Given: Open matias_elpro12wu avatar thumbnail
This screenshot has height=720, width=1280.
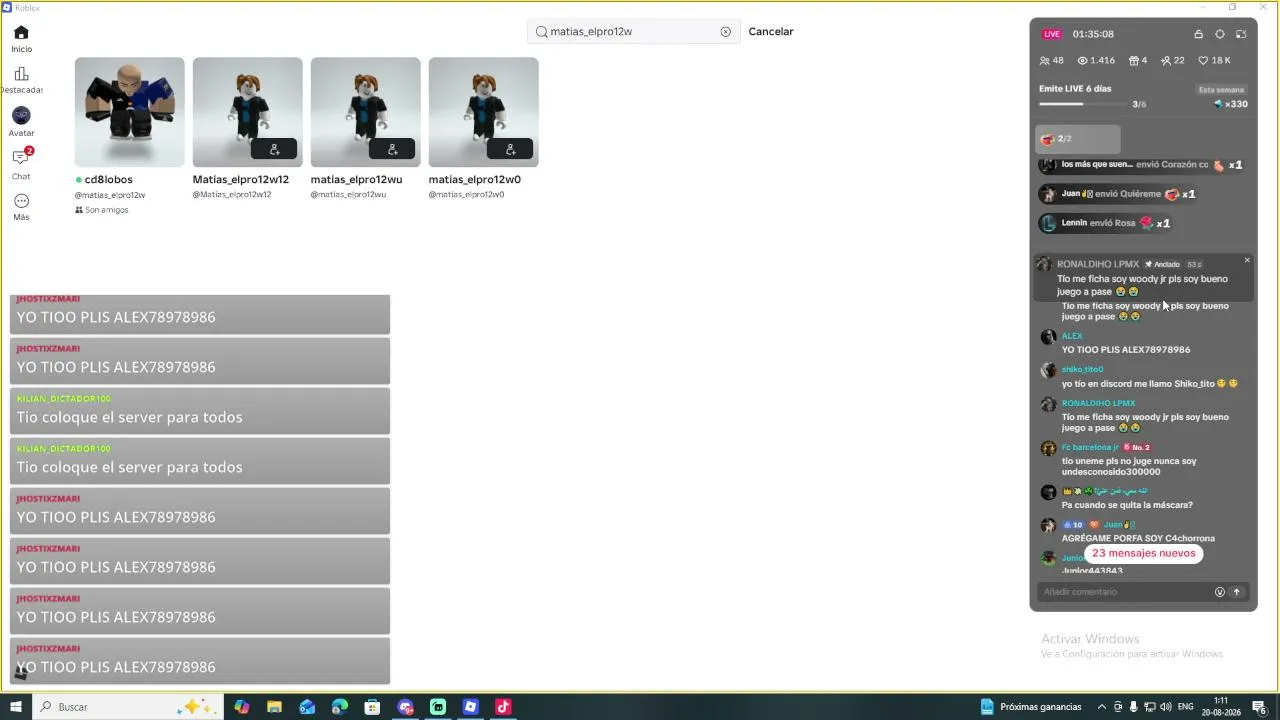Looking at the screenshot, I should 365,112.
